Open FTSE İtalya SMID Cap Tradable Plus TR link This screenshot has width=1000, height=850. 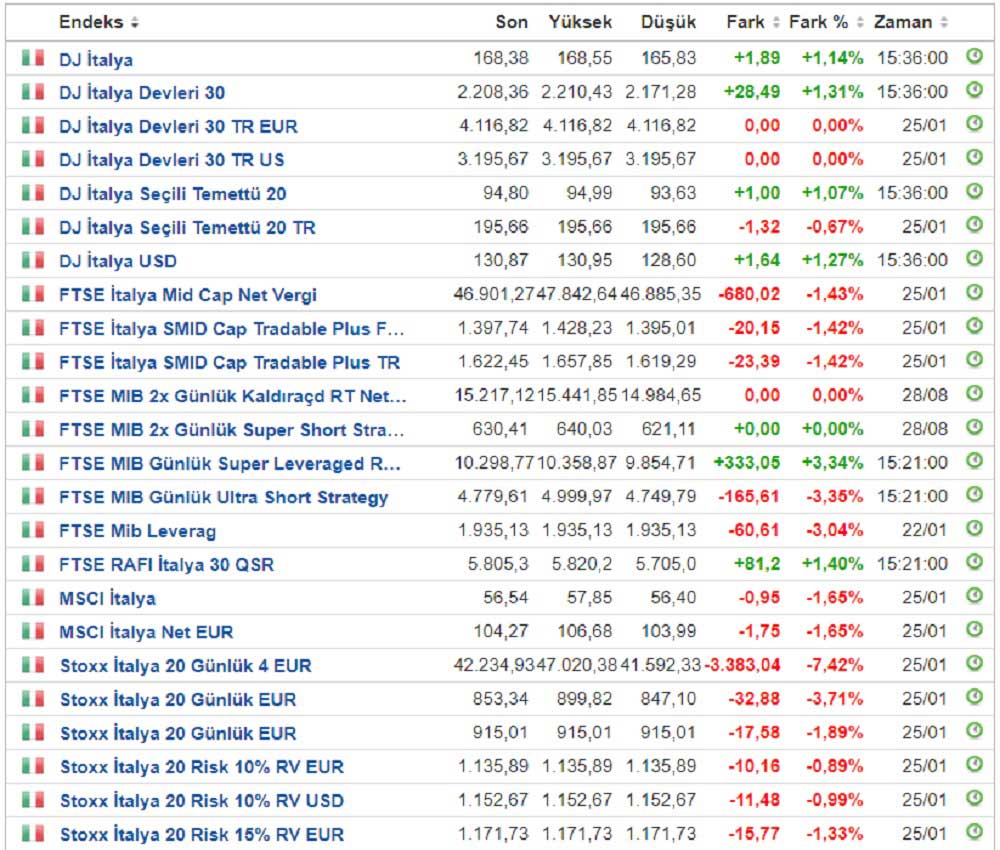[x=230, y=363]
